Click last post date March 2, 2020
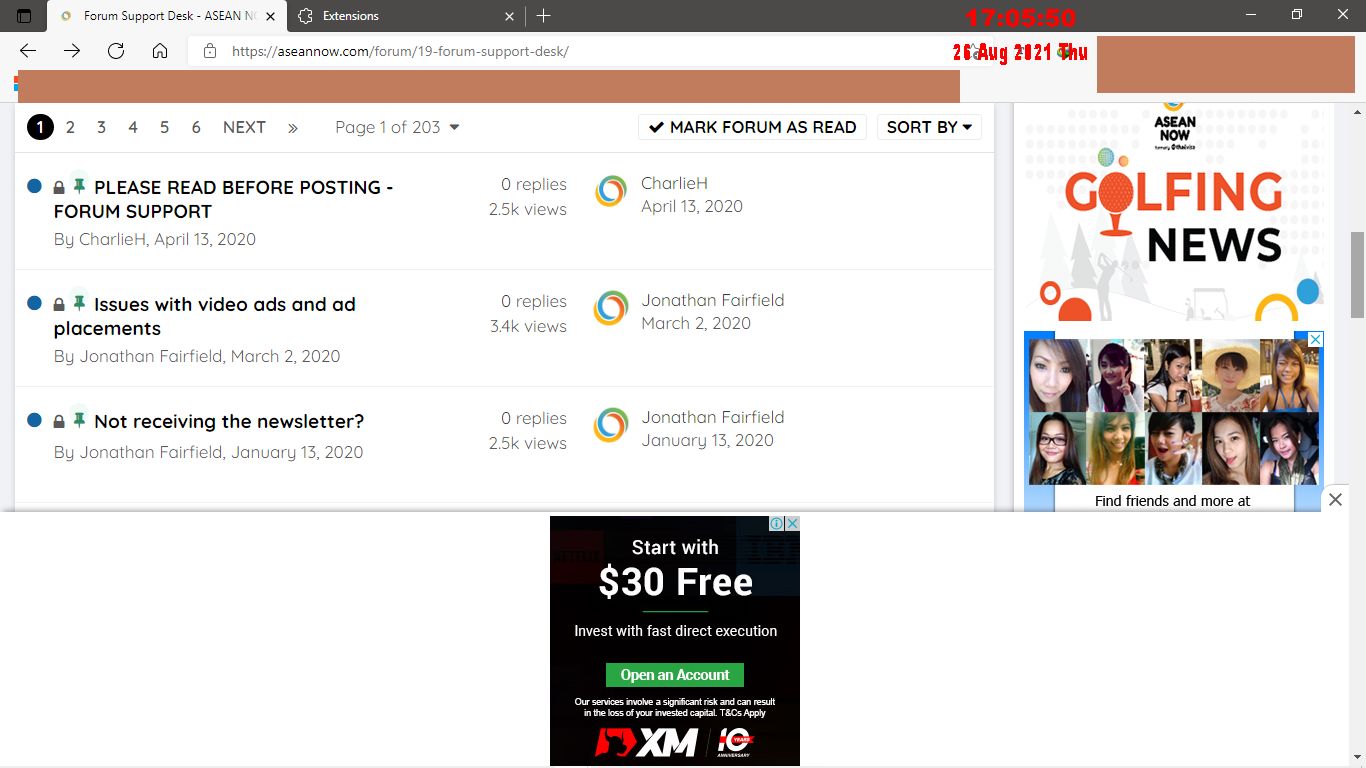1366x768 pixels. (x=696, y=323)
